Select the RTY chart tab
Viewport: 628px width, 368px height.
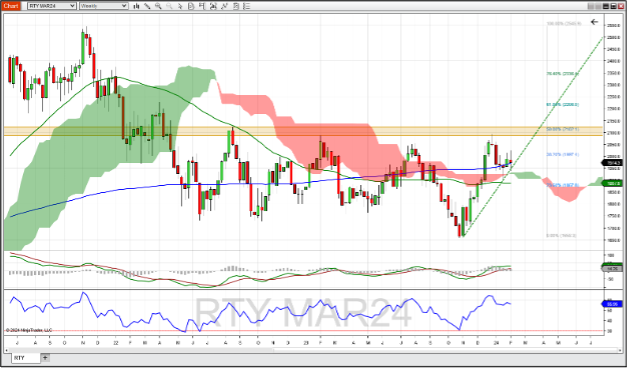(26, 358)
